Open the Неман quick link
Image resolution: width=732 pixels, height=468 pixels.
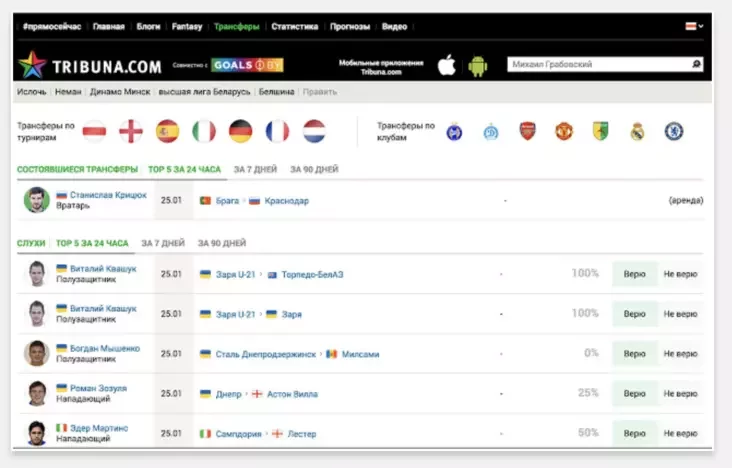click(x=68, y=92)
